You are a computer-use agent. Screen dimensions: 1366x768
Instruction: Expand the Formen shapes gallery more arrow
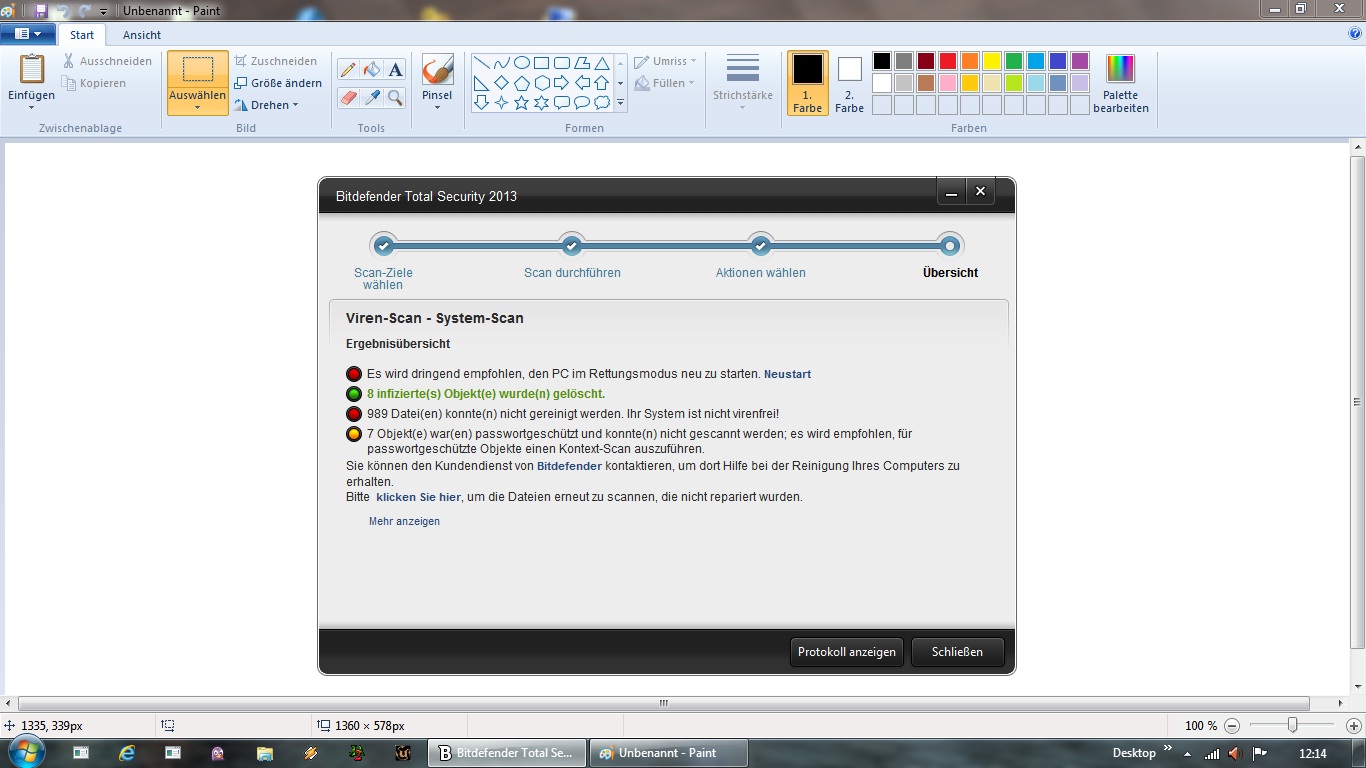point(620,103)
